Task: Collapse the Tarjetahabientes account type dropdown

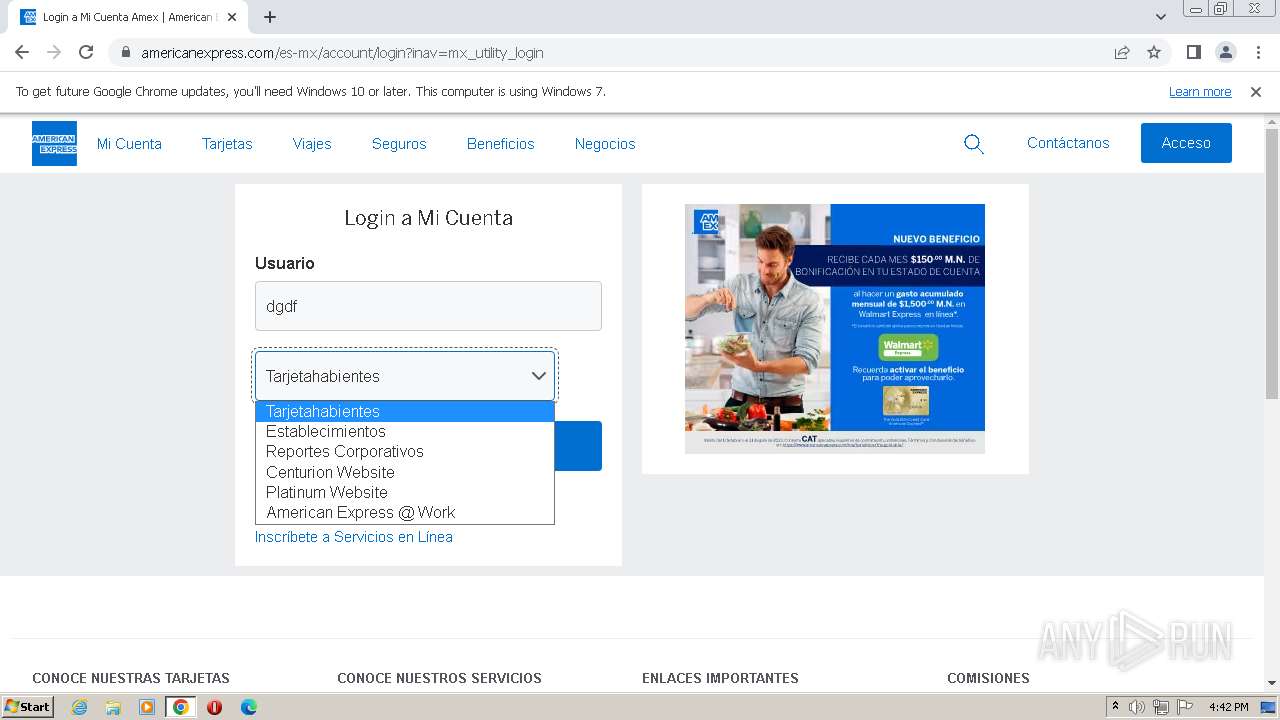Action: 405,376
